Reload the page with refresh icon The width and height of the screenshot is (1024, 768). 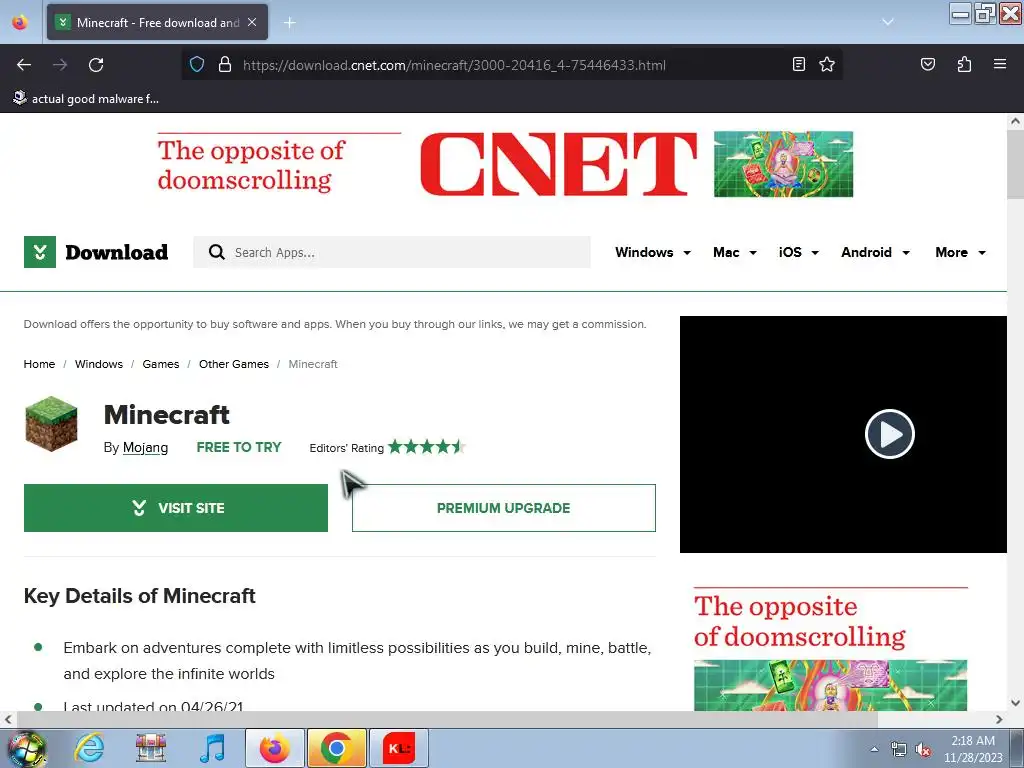pos(96,65)
